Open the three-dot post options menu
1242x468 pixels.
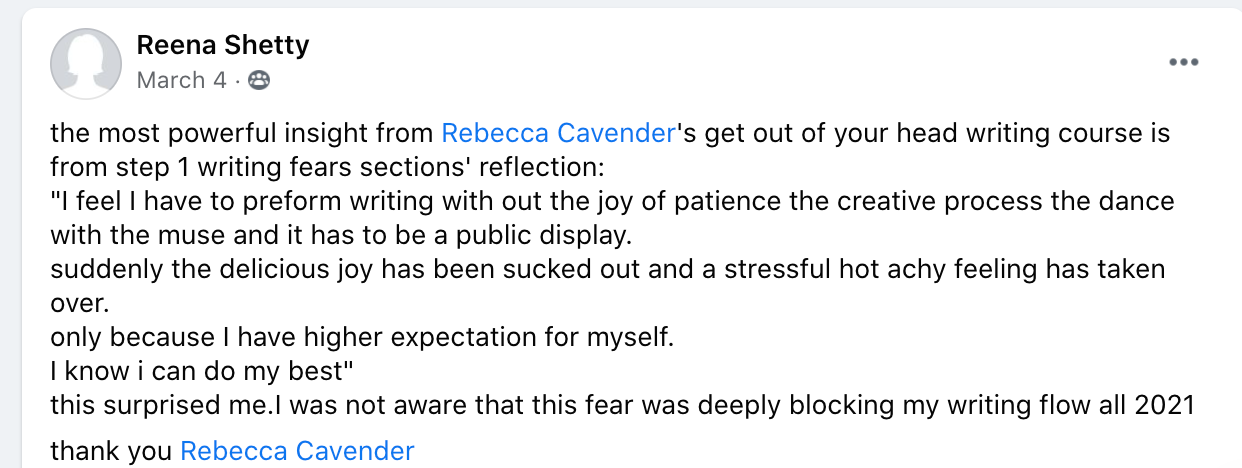pyautogui.click(x=1184, y=62)
